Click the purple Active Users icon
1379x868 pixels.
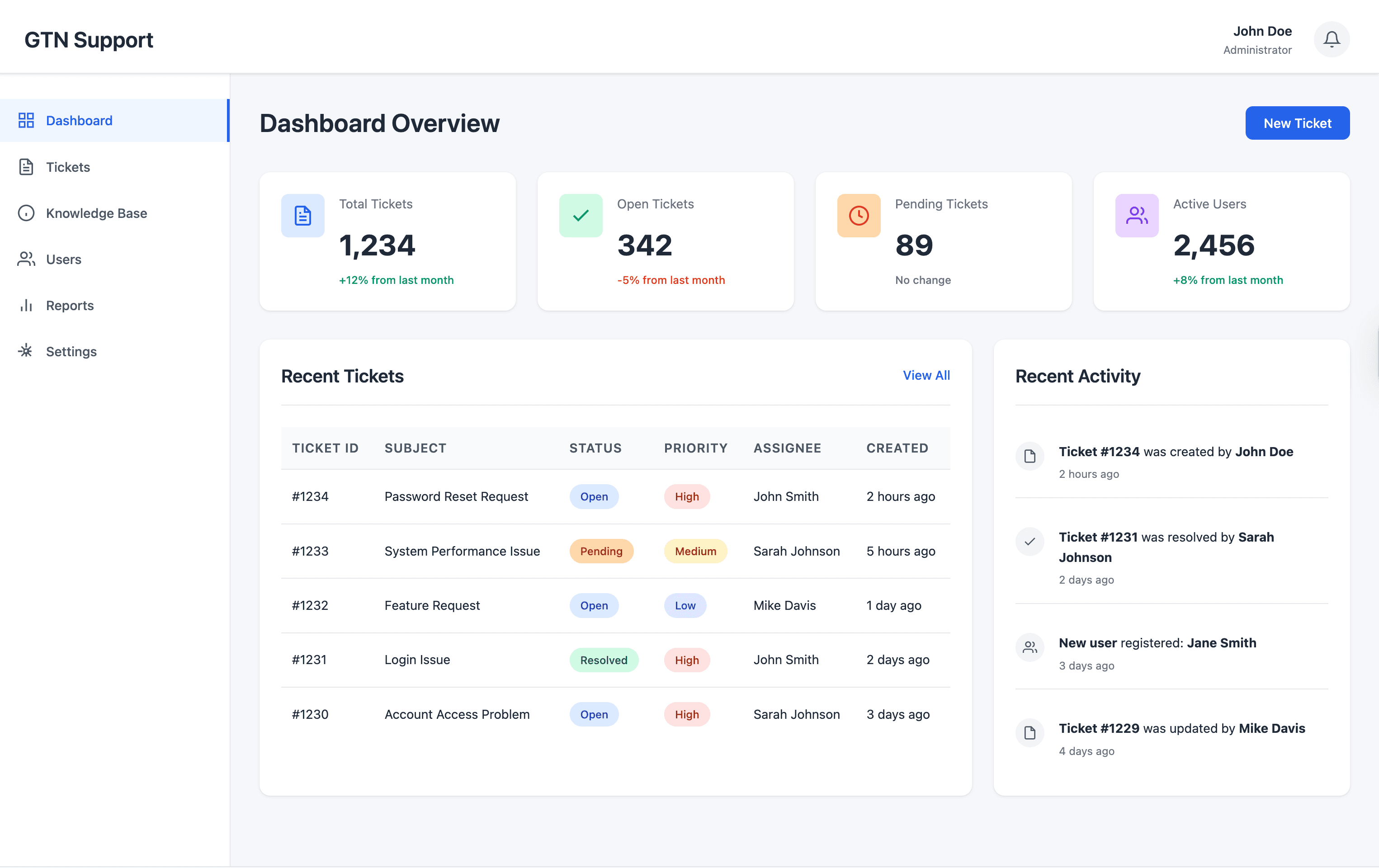pos(1136,215)
